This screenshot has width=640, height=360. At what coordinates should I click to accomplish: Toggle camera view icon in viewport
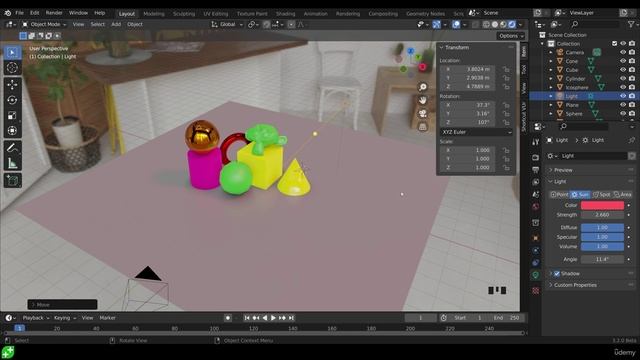[423, 113]
